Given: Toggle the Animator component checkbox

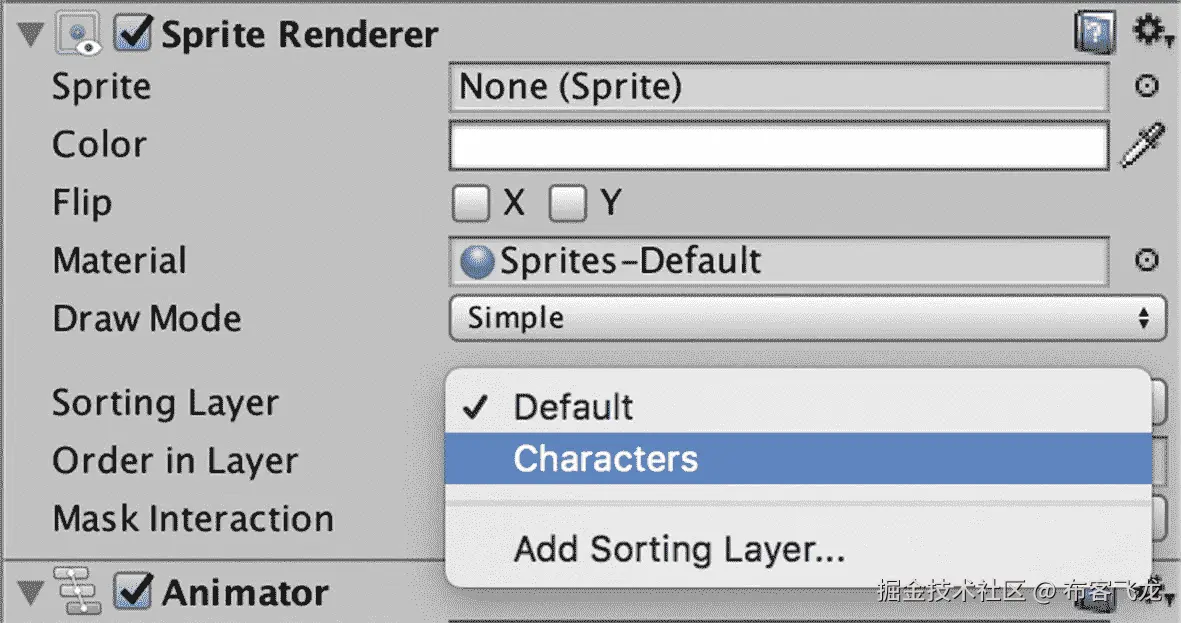Looking at the screenshot, I should click(x=133, y=592).
